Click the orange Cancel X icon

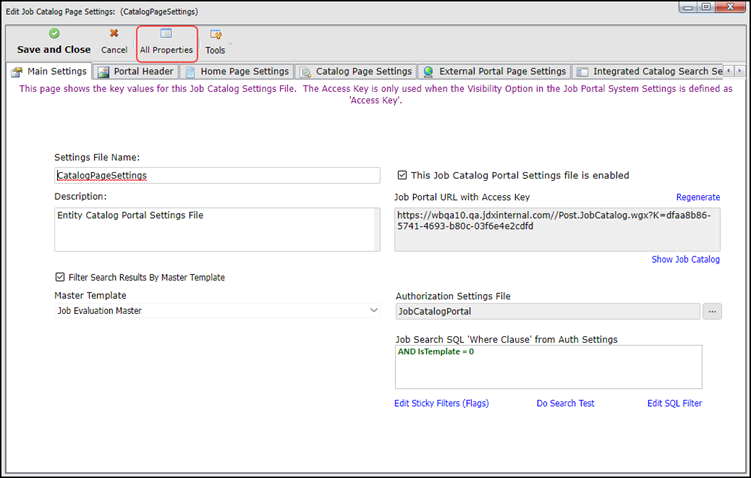pos(114,33)
